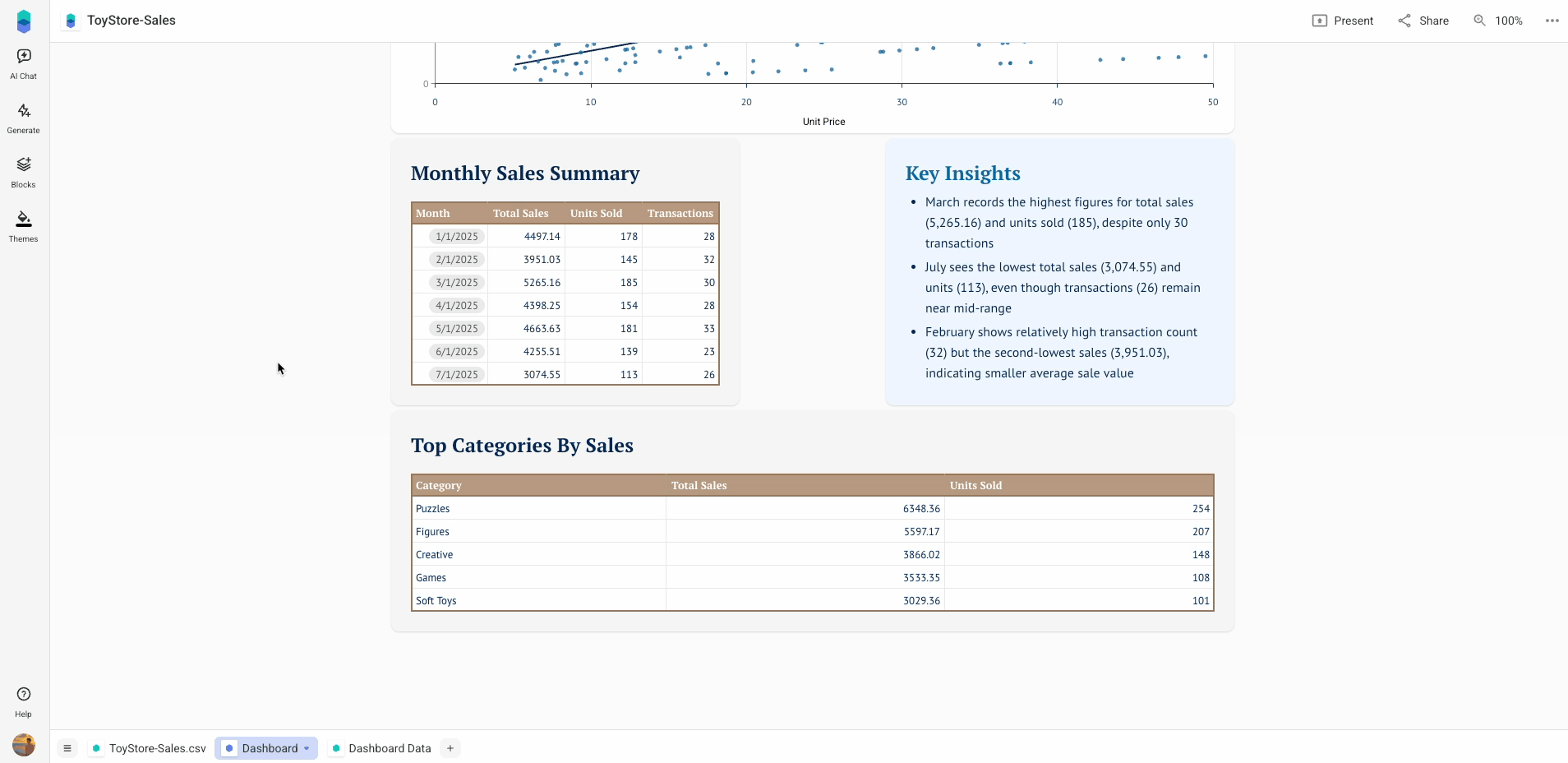This screenshot has height=763, width=1568.
Task: Switch to the ToyStore-Sales.csv tab
Action: [149, 748]
